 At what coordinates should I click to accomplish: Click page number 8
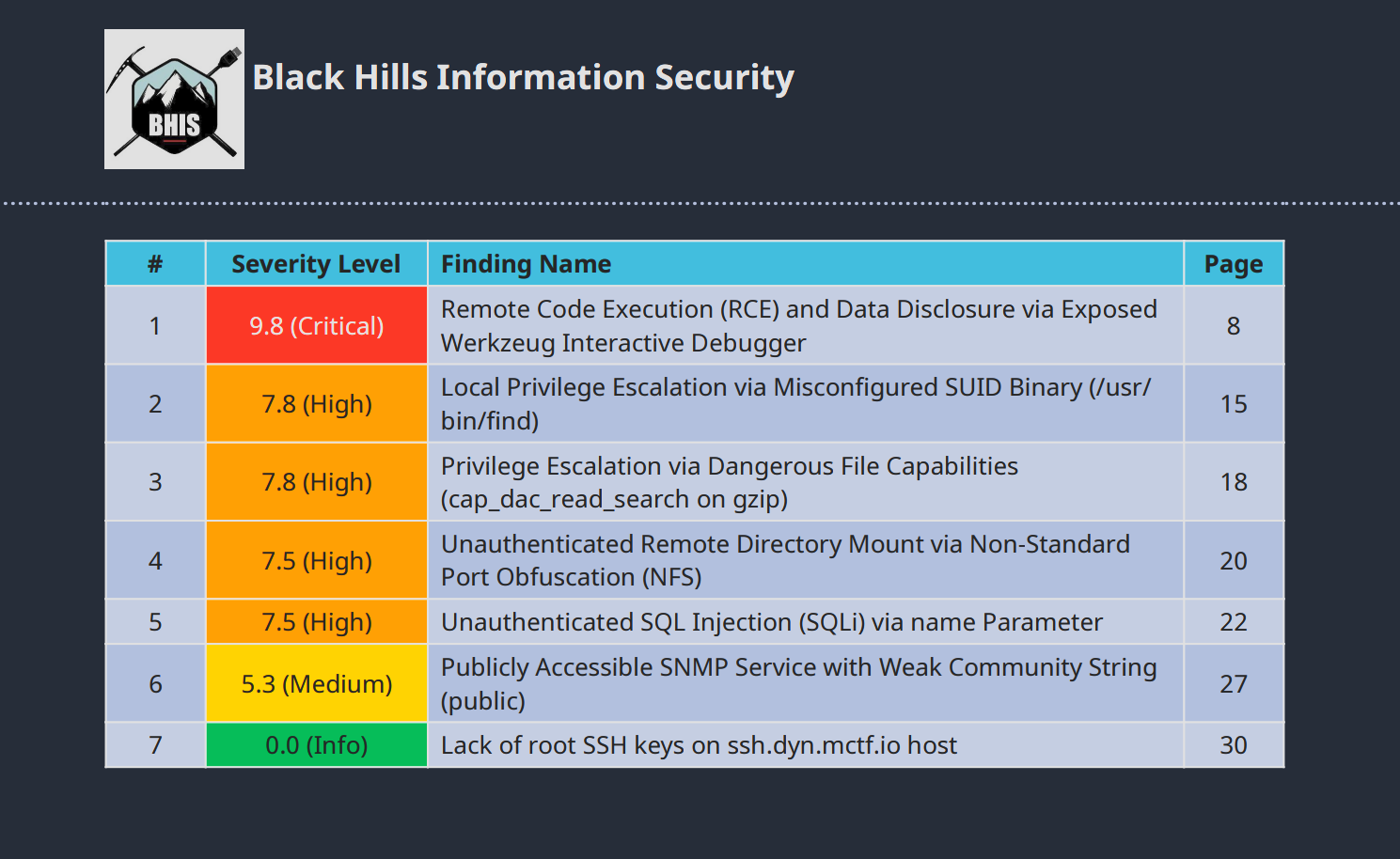click(1234, 325)
